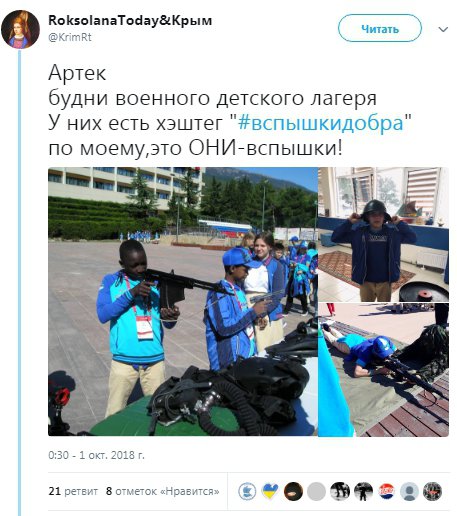457x516 pixels.
Task: Open the @KrimRt handle link
Action: pyautogui.click(x=70, y=37)
